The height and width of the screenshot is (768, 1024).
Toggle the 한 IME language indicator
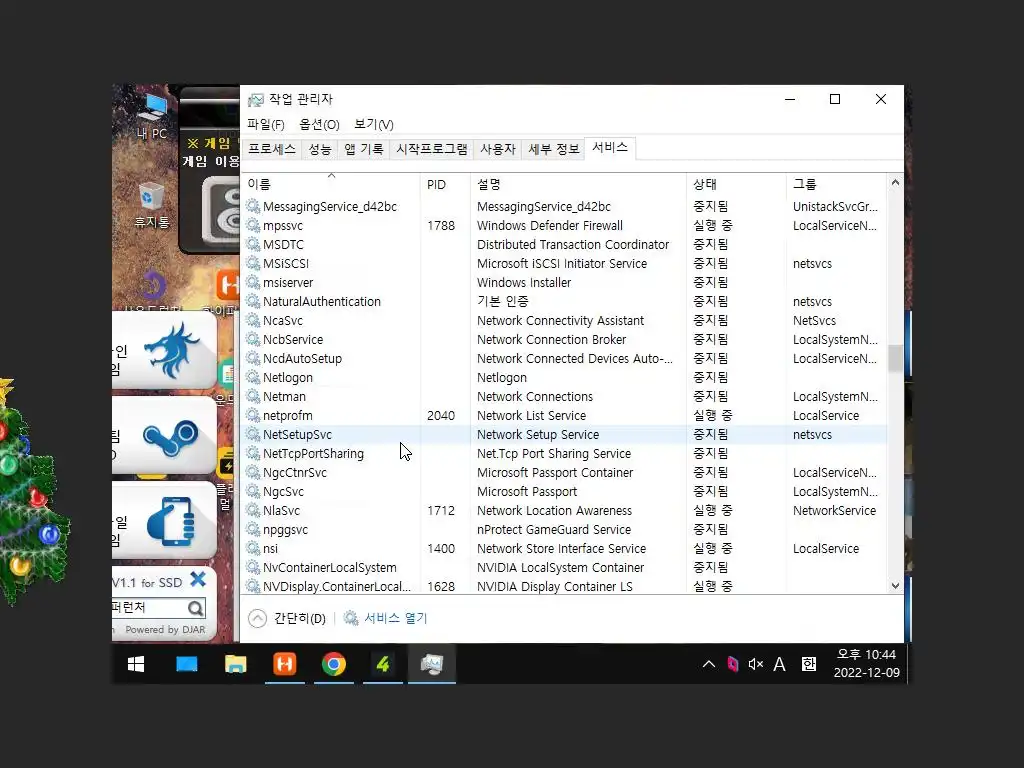tap(808, 664)
